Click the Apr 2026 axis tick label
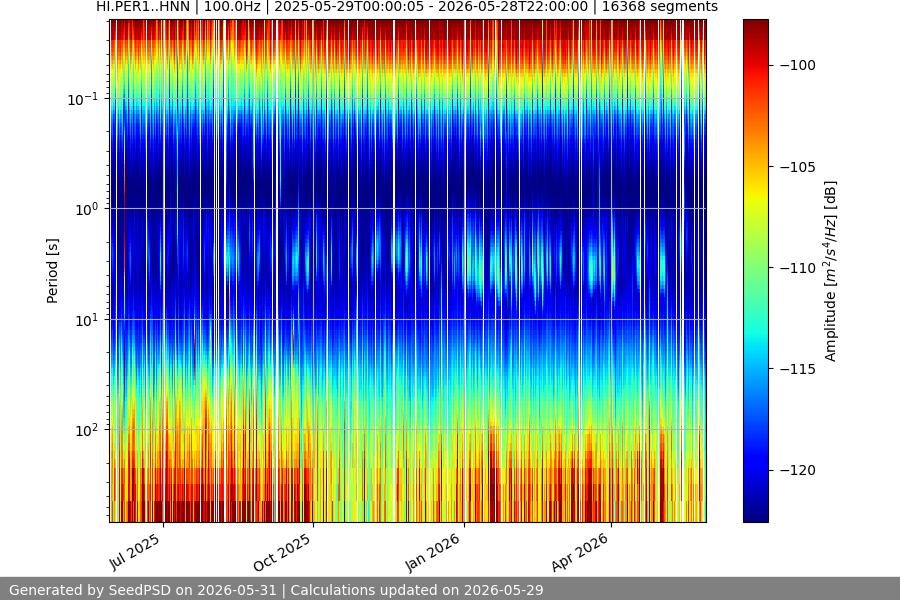 580,552
